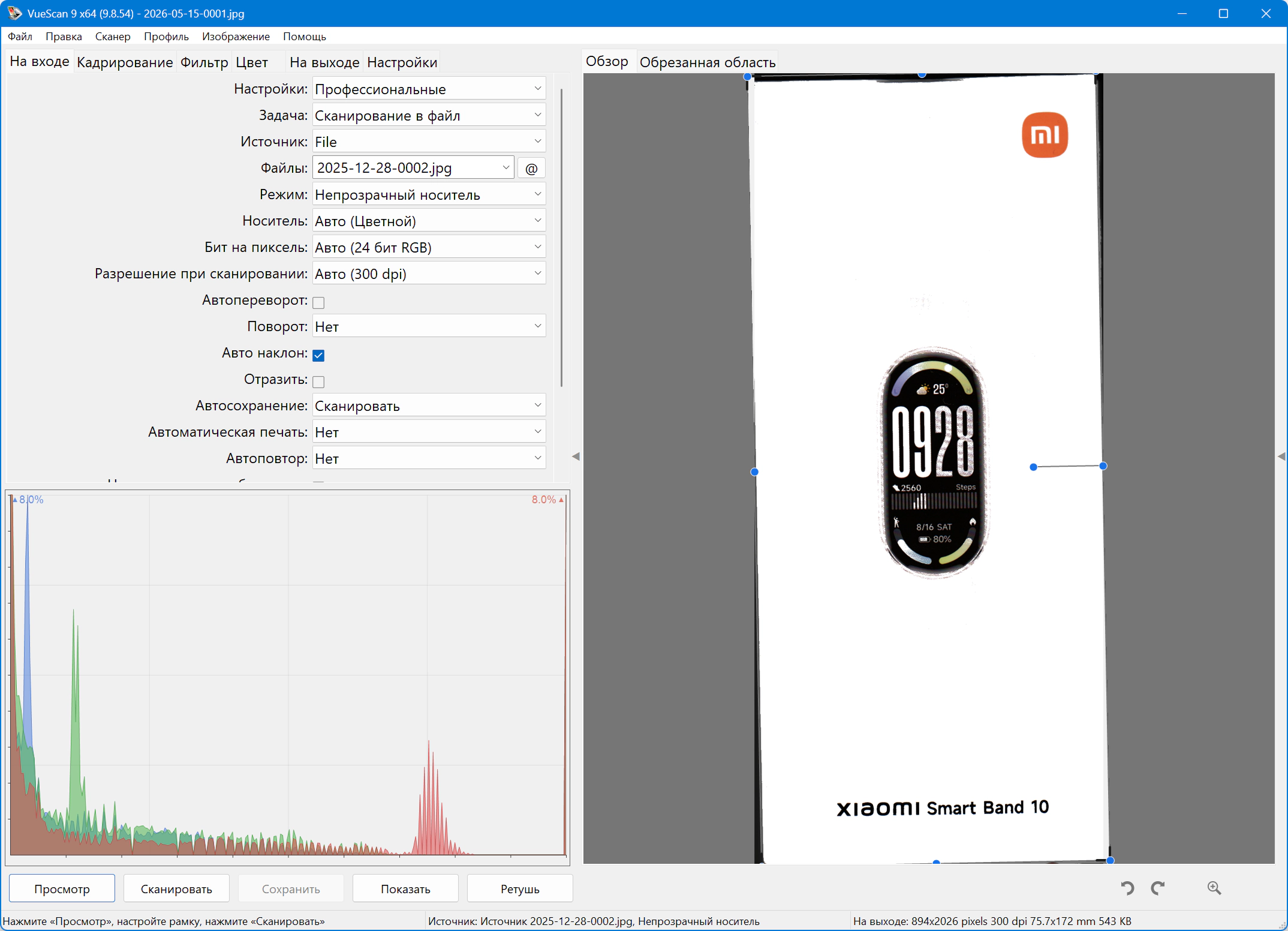Open the Задача dropdown
Viewport: 1288px width, 931px height.
[429, 115]
